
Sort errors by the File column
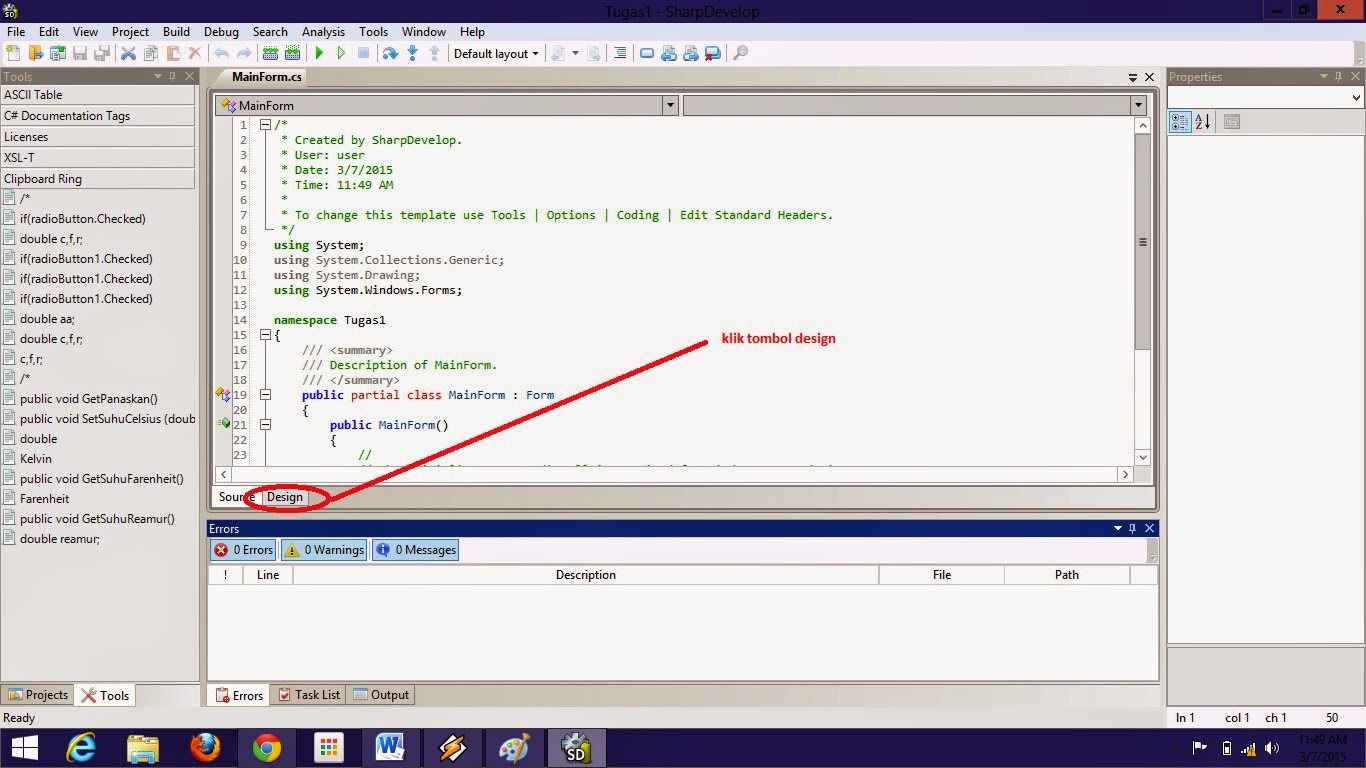point(942,575)
